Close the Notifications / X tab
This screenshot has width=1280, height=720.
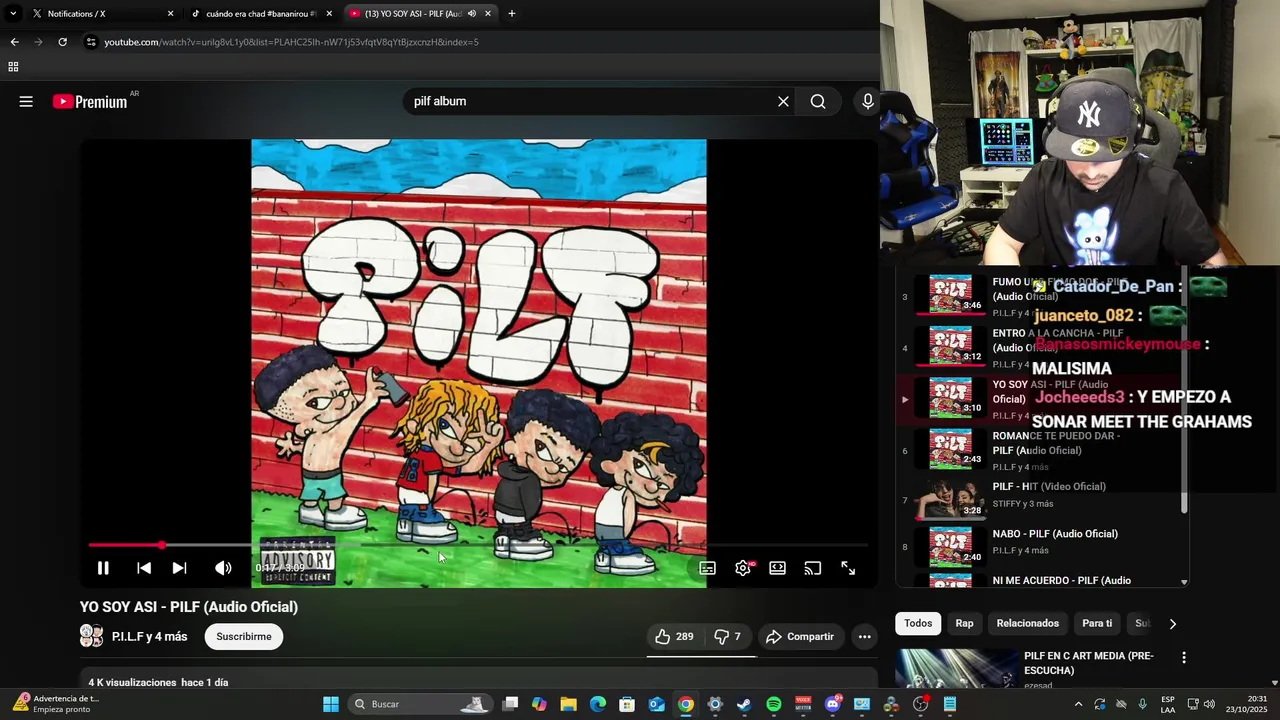170,14
